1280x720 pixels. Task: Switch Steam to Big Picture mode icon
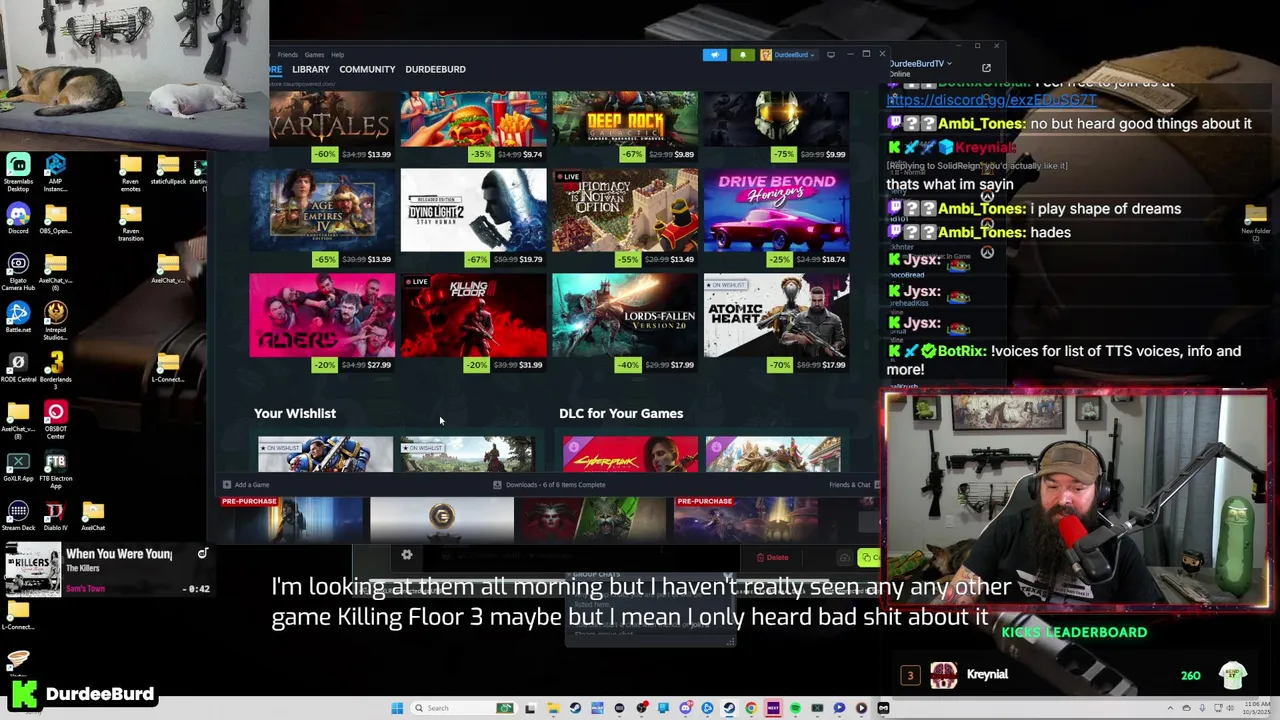(x=831, y=55)
